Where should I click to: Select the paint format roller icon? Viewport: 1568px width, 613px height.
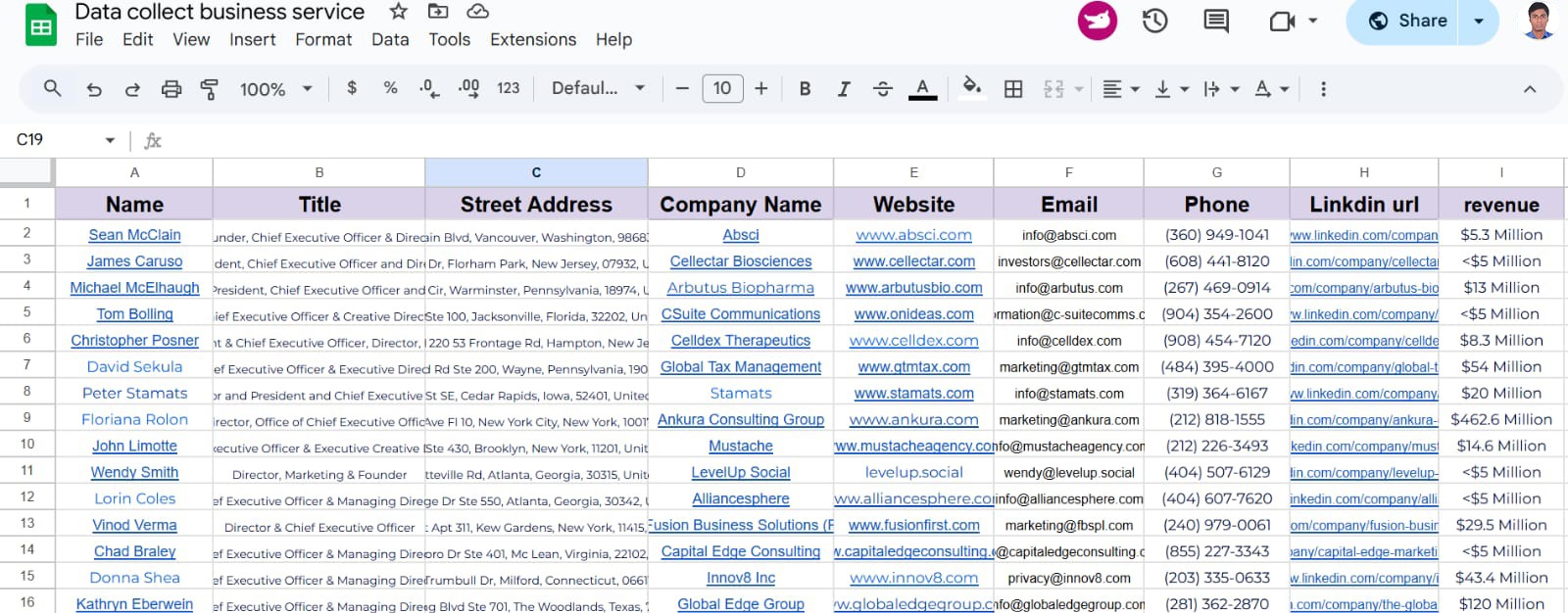209,89
